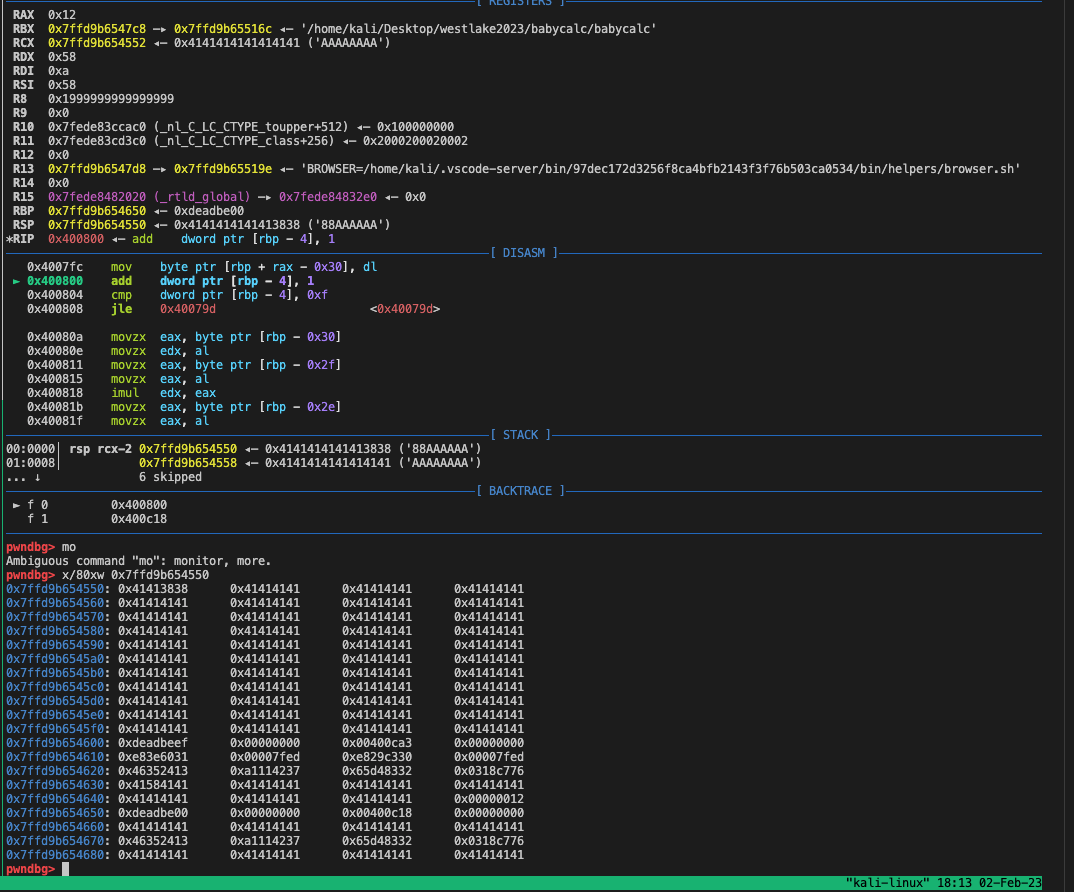This screenshot has width=1074, height=892.
Task: Click the empty pwndbg prompt cursor at bottom
Action: [66, 869]
